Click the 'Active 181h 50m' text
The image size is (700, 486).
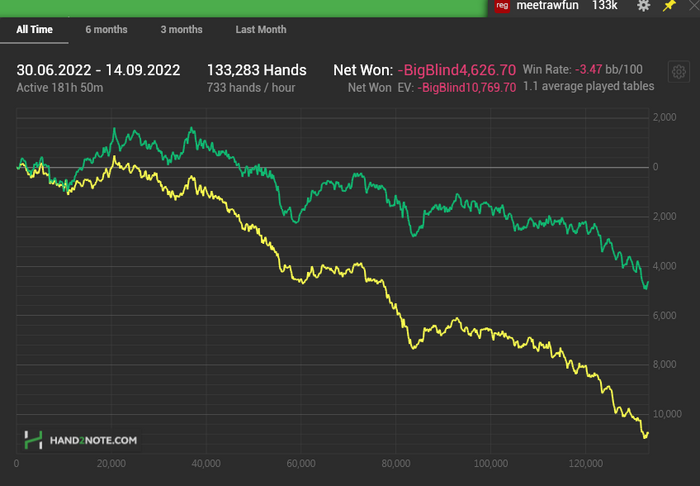click(x=60, y=88)
